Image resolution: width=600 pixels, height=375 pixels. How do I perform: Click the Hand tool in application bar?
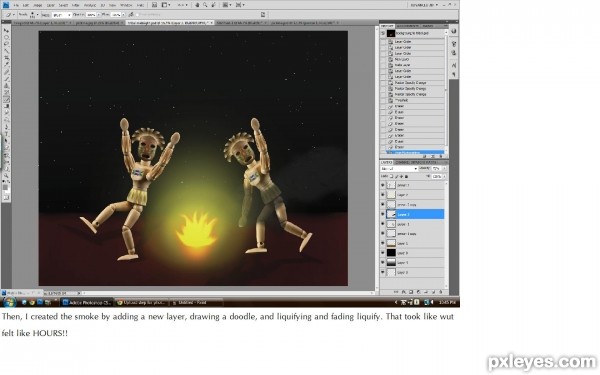pyautogui.click(x=197, y=5)
